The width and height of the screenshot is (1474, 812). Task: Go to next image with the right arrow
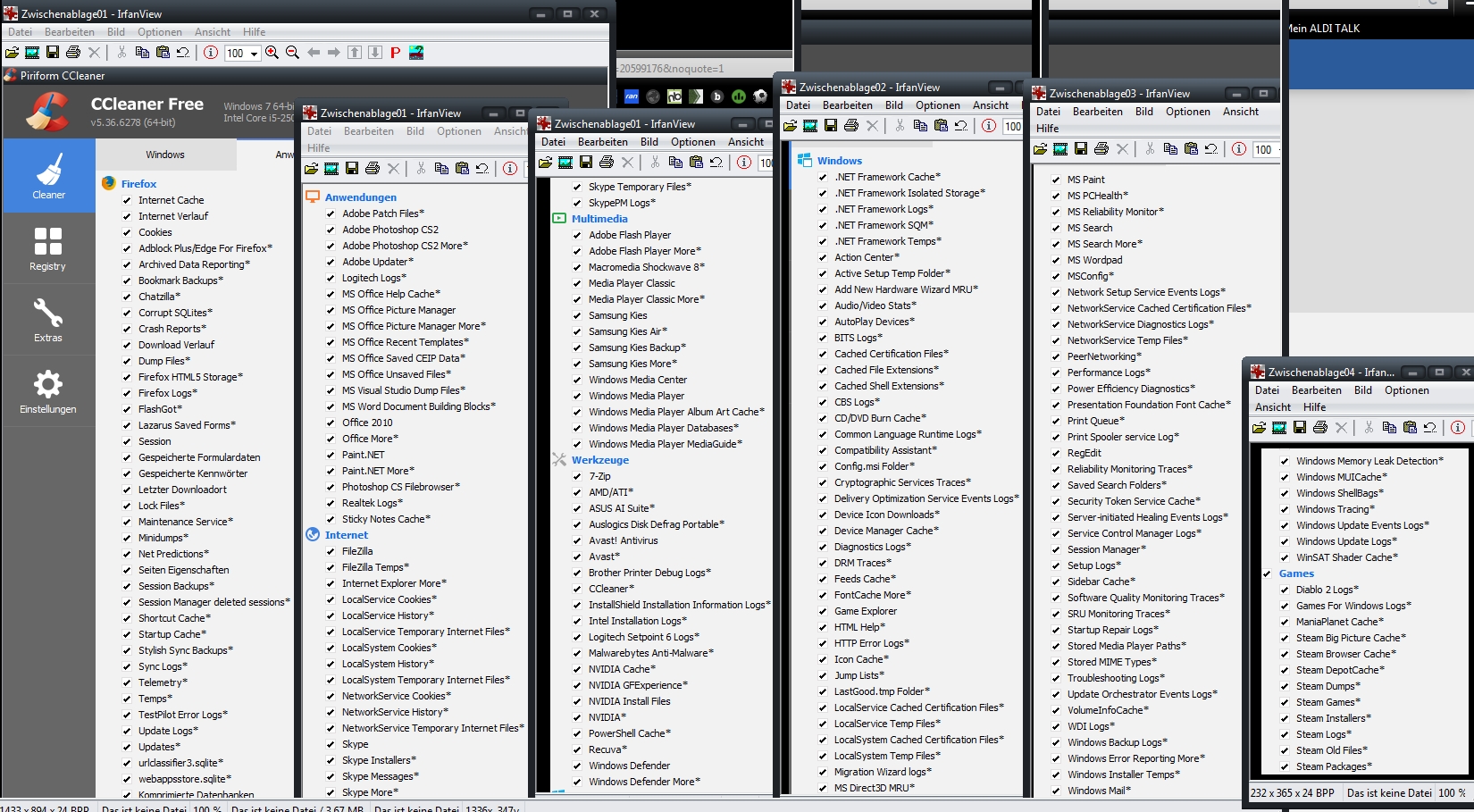(x=334, y=53)
